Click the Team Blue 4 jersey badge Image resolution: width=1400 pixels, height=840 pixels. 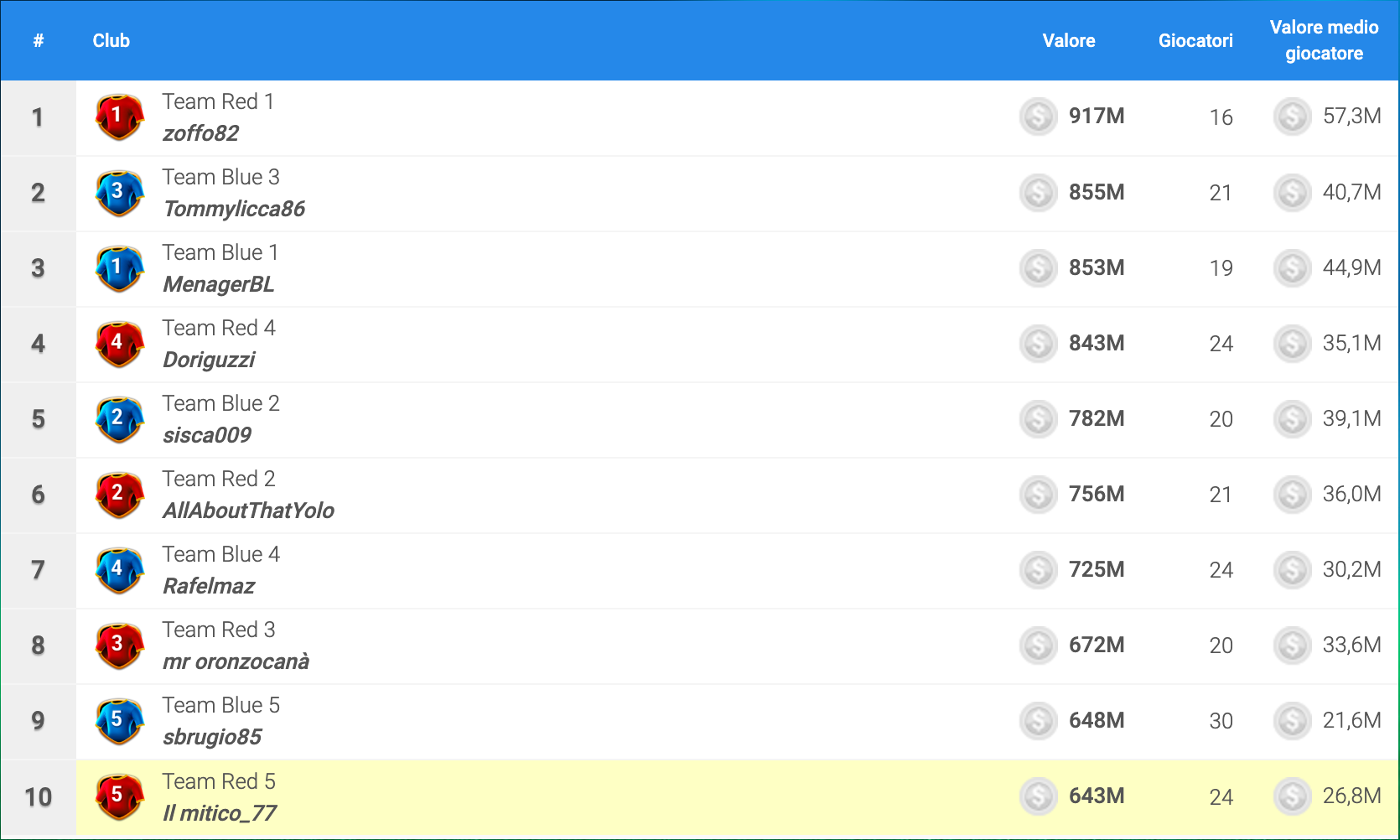click(119, 570)
